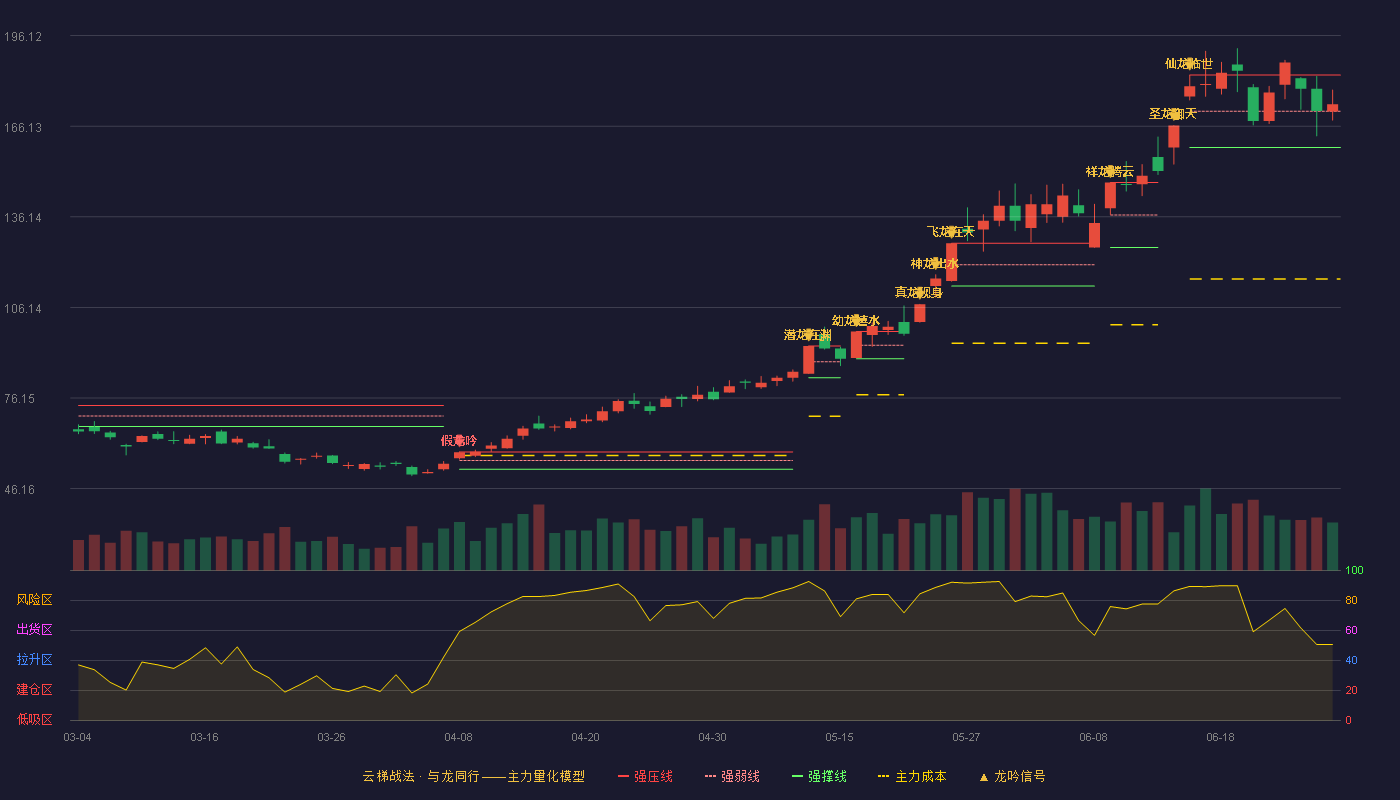This screenshot has width=1400, height=800.
Task: Click the 136.14 price axis label
Action: 23,218
